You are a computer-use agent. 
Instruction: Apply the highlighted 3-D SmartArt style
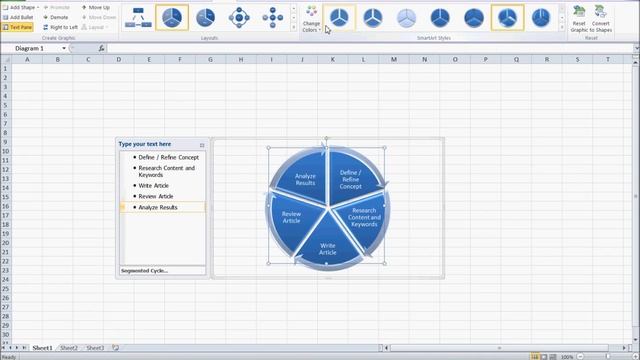507,18
